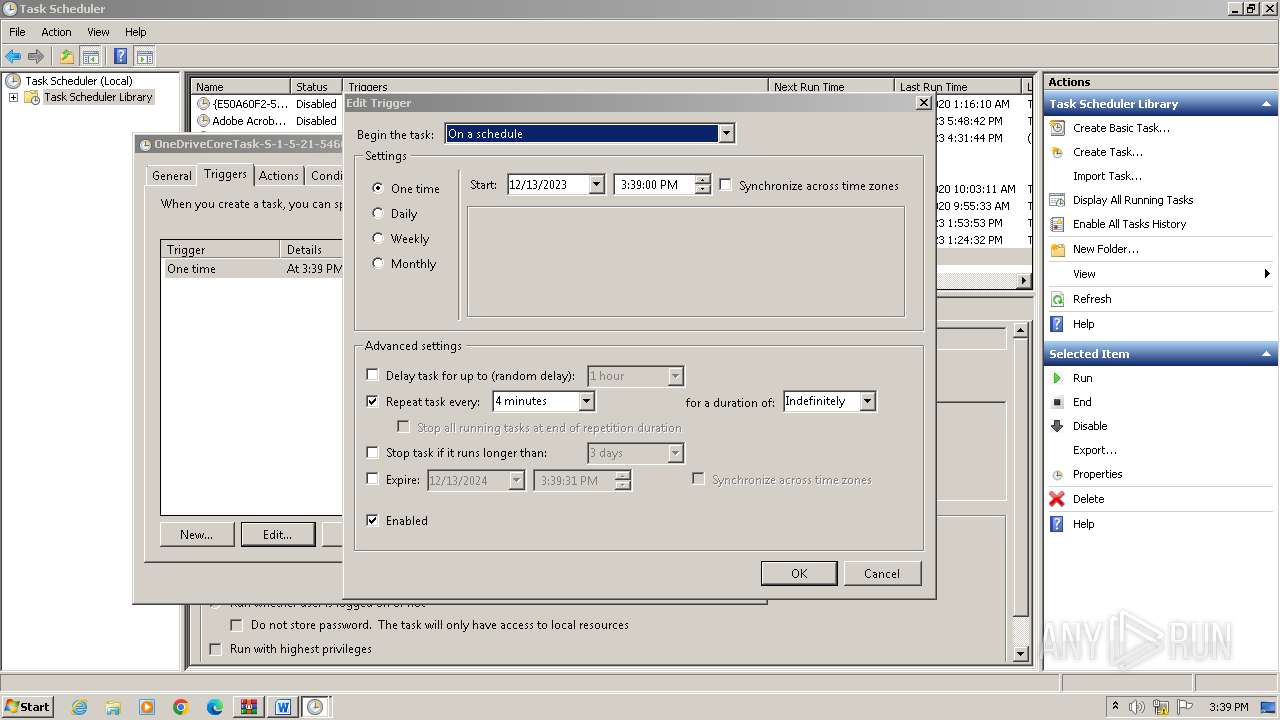The height and width of the screenshot is (720, 1280).
Task: Enable the Expire checkbox
Action: 373,479
